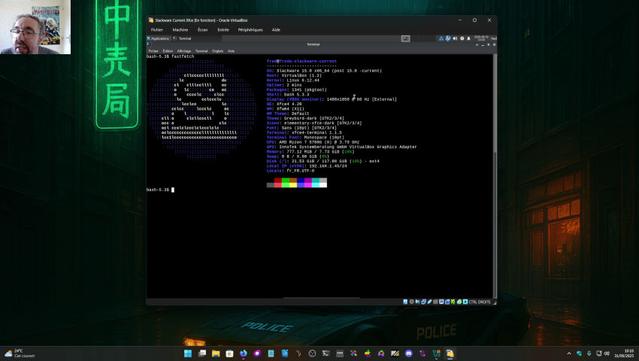Open the Terminal menu in the terminal menu bar
This screenshot has width=639, height=361.
click(x=201, y=51)
